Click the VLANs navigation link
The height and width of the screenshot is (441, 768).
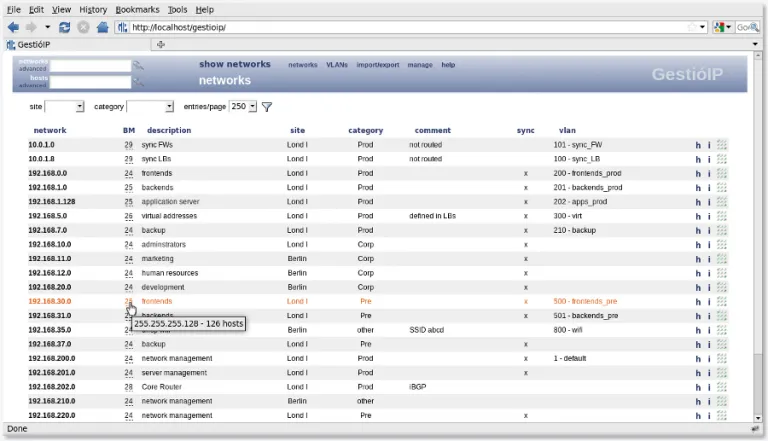337,65
